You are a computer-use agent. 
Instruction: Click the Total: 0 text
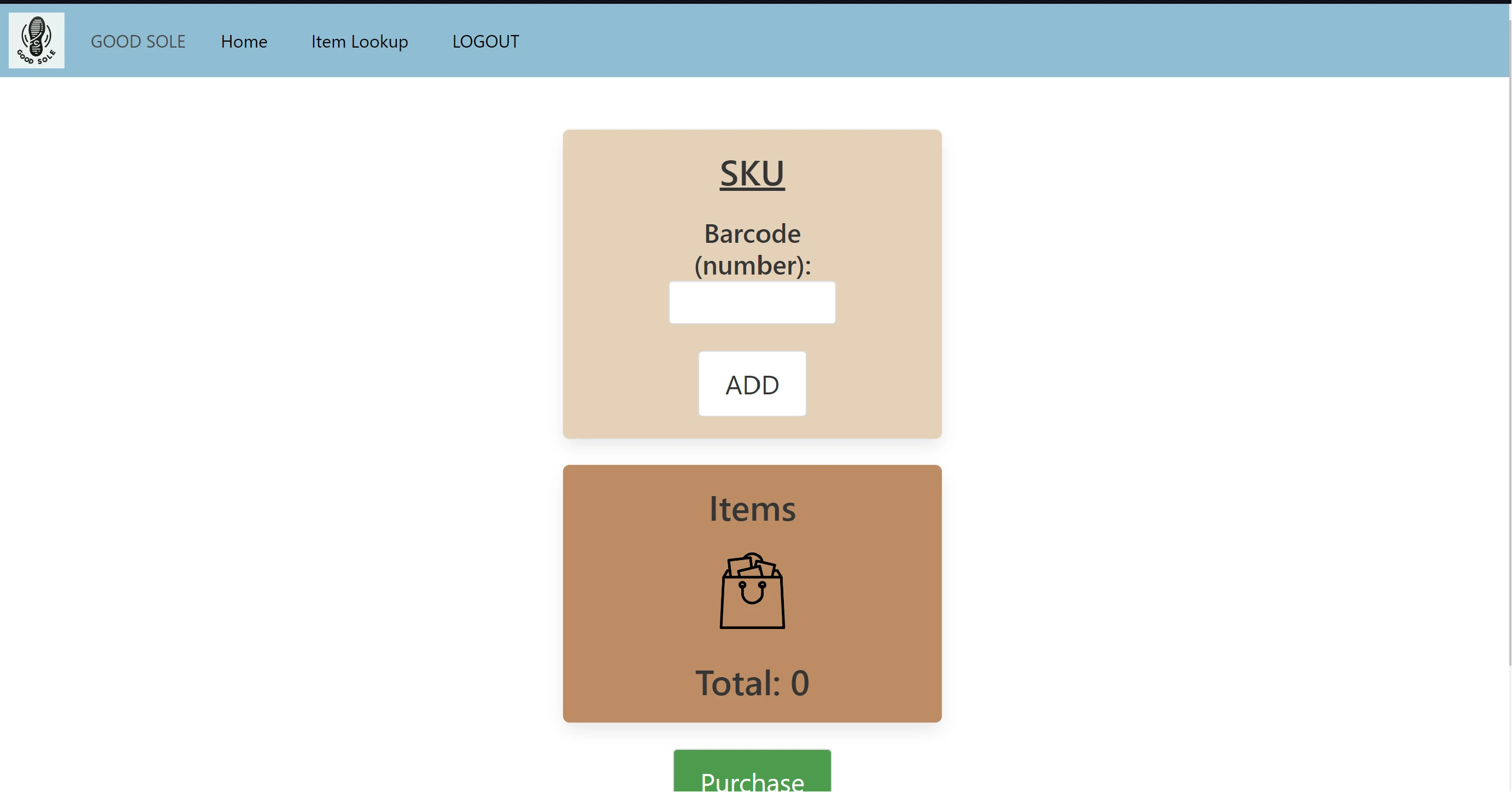tap(752, 683)
